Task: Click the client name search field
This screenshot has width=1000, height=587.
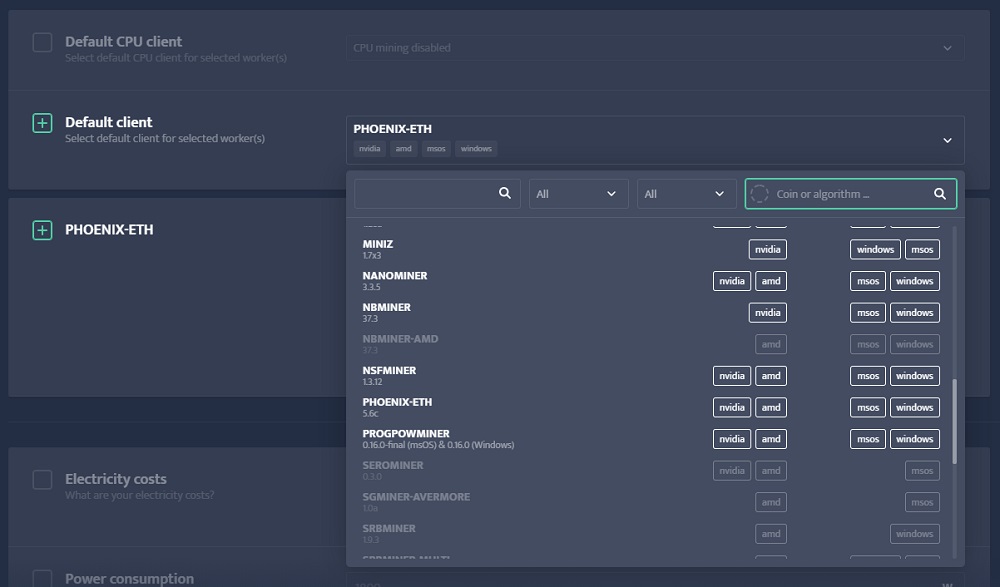Action: coord(437,194)
